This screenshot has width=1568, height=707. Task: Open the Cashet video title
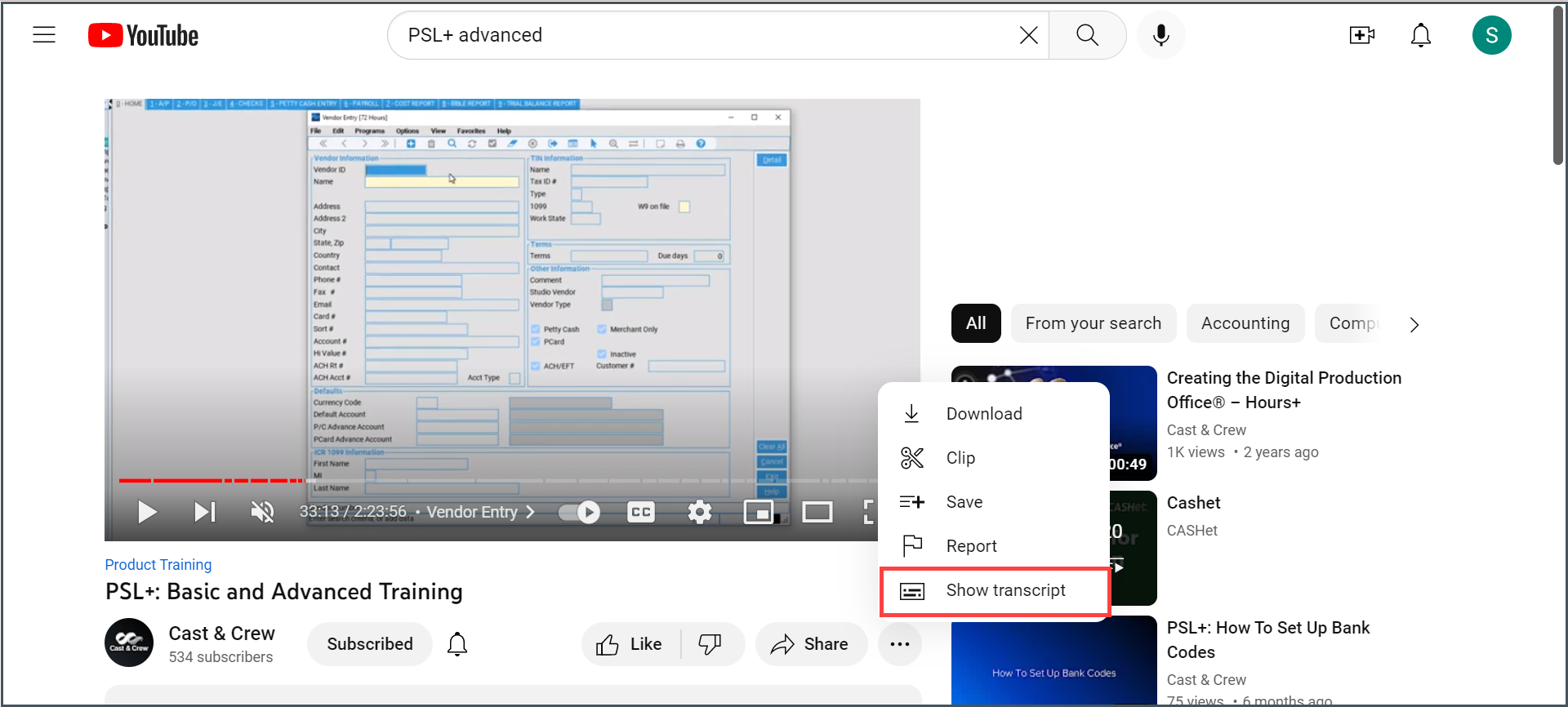coord(1193,503)
